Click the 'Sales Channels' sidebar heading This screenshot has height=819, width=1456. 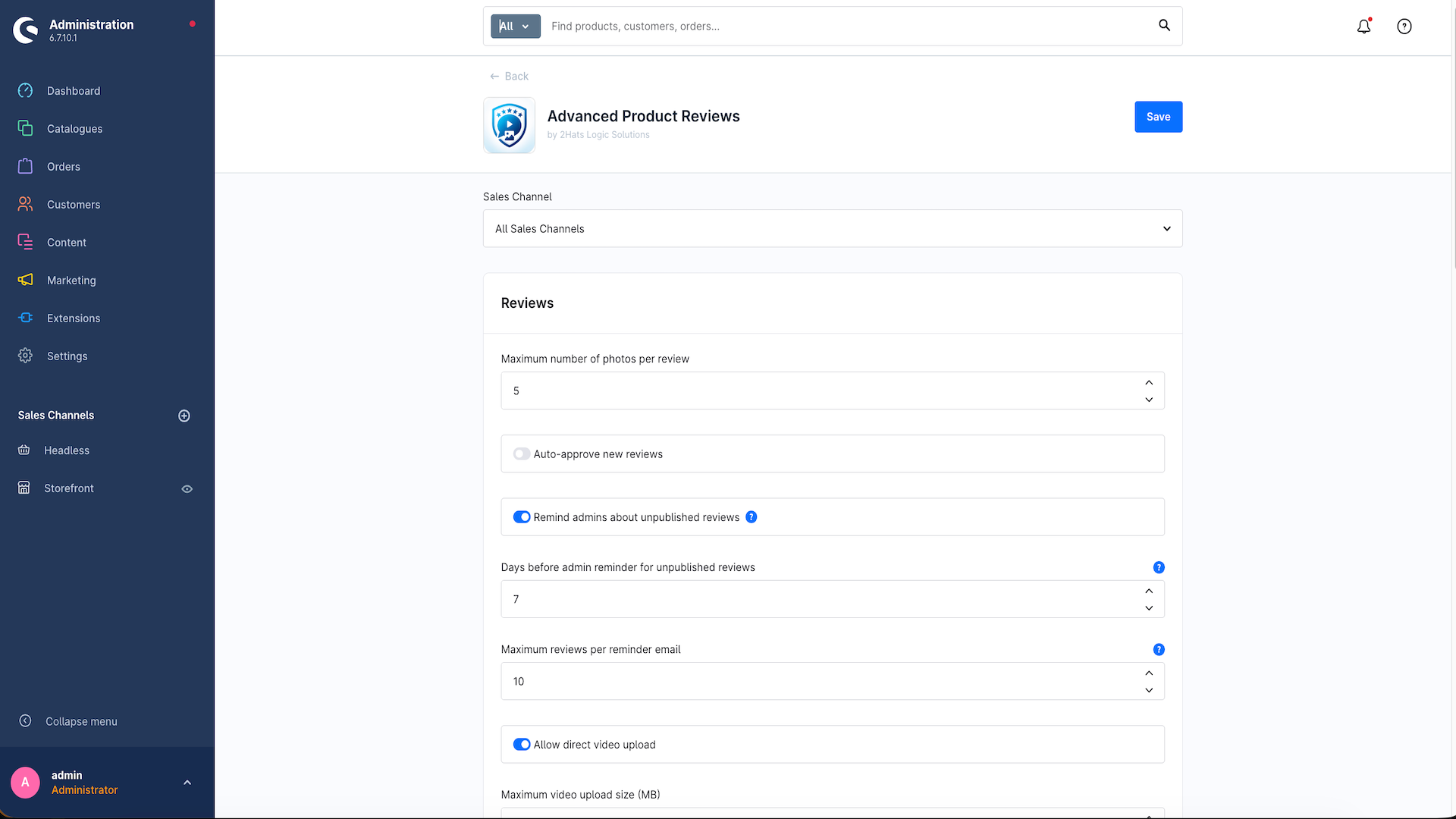point(56,416)
